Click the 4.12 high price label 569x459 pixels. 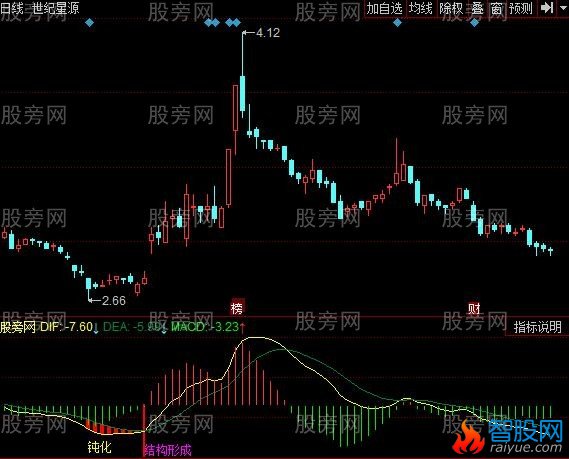click(x=268, y=33)
